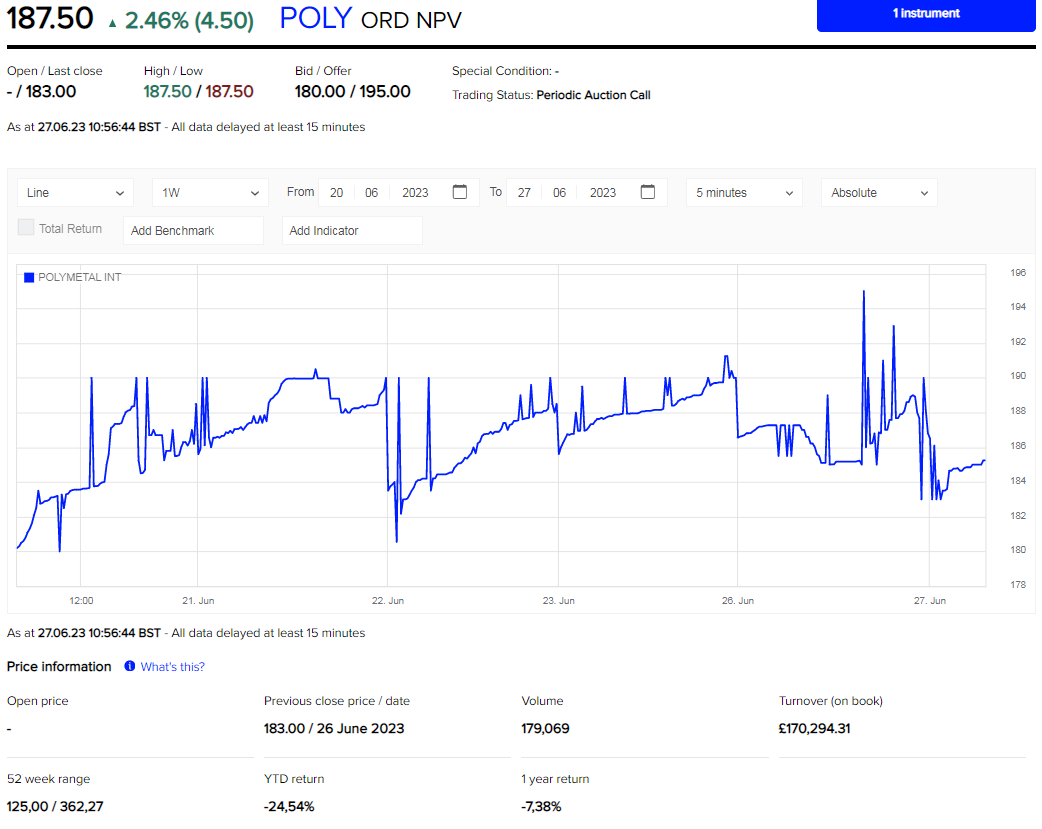
Task: Select the From day field showing 20
Action: [x=336, y=193]
